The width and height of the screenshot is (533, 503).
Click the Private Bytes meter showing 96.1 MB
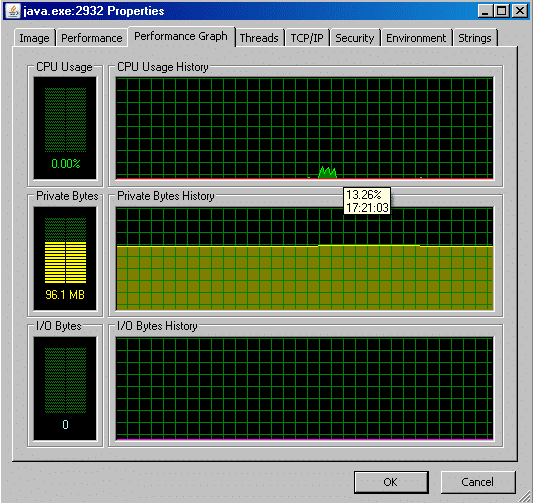tap(65, 258)
